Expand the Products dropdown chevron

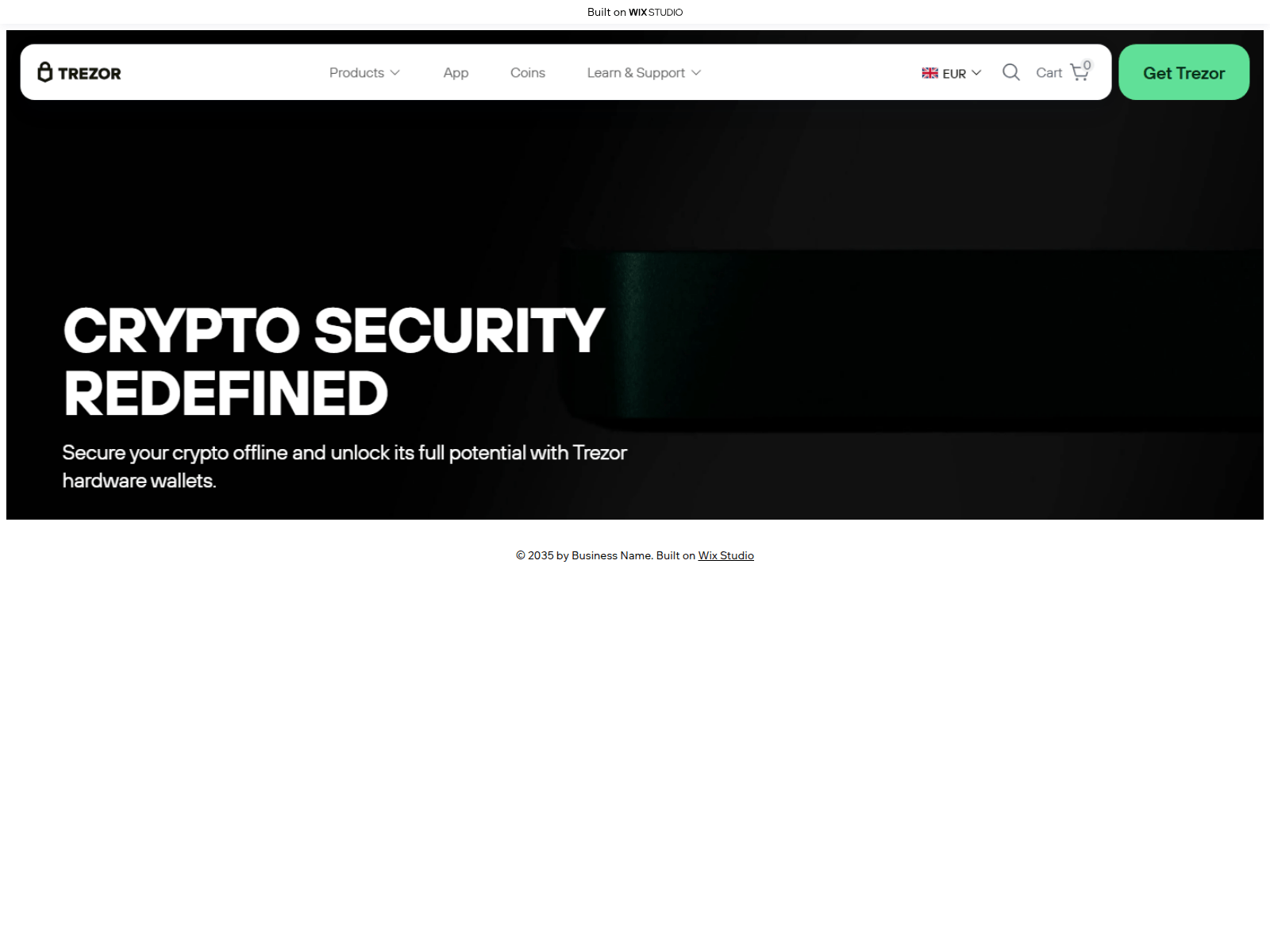(x=394, y=72)
